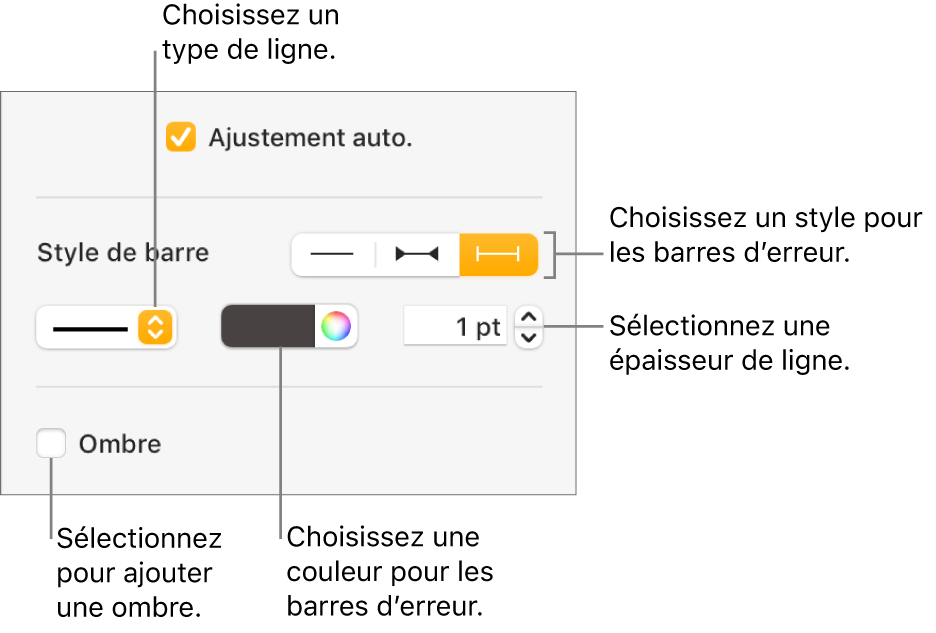Click the solid line preview in the line type popup
Image resolution: width=936 pixels, height=633 pixels.
pyautogui.click(x=90, y=327)
